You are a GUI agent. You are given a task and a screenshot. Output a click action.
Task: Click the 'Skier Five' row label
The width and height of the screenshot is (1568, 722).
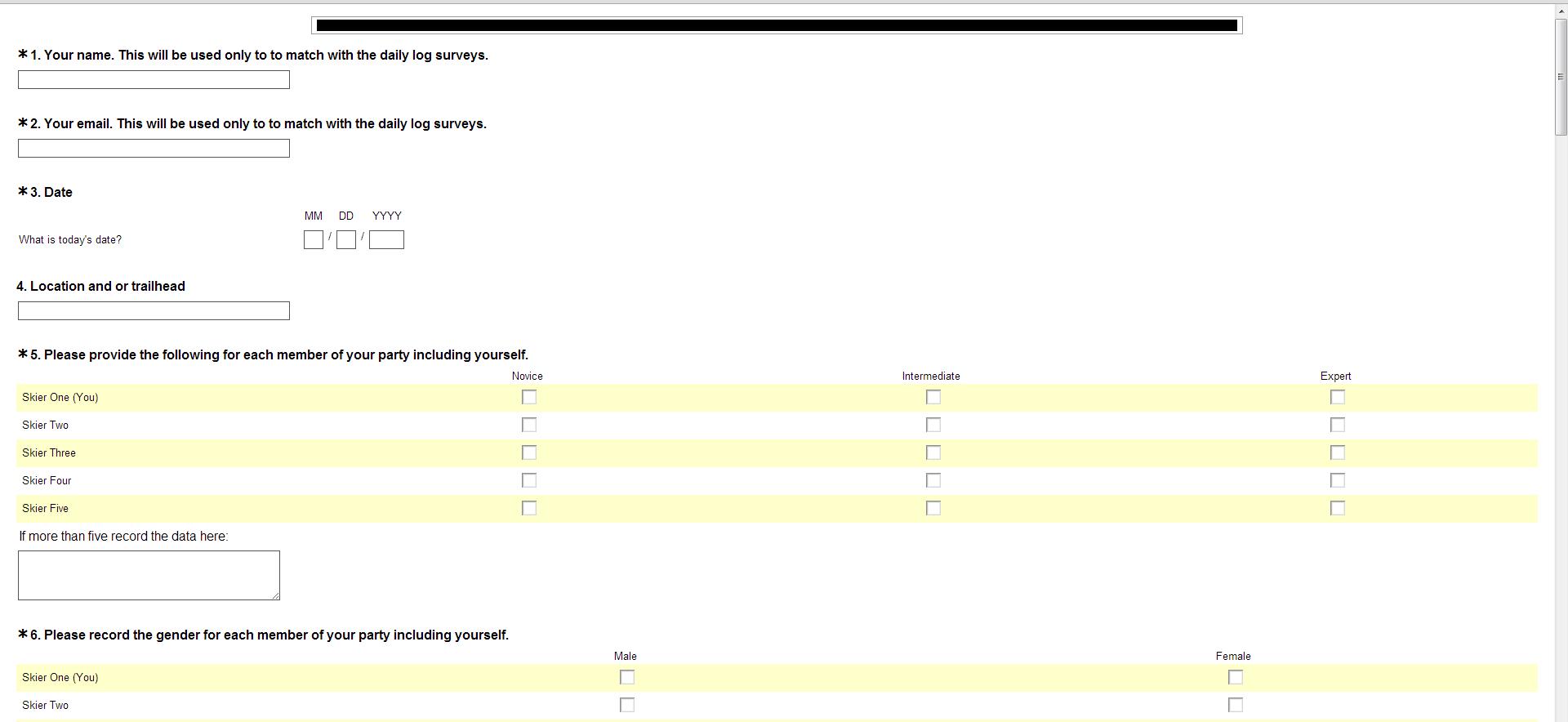point(46,509)
